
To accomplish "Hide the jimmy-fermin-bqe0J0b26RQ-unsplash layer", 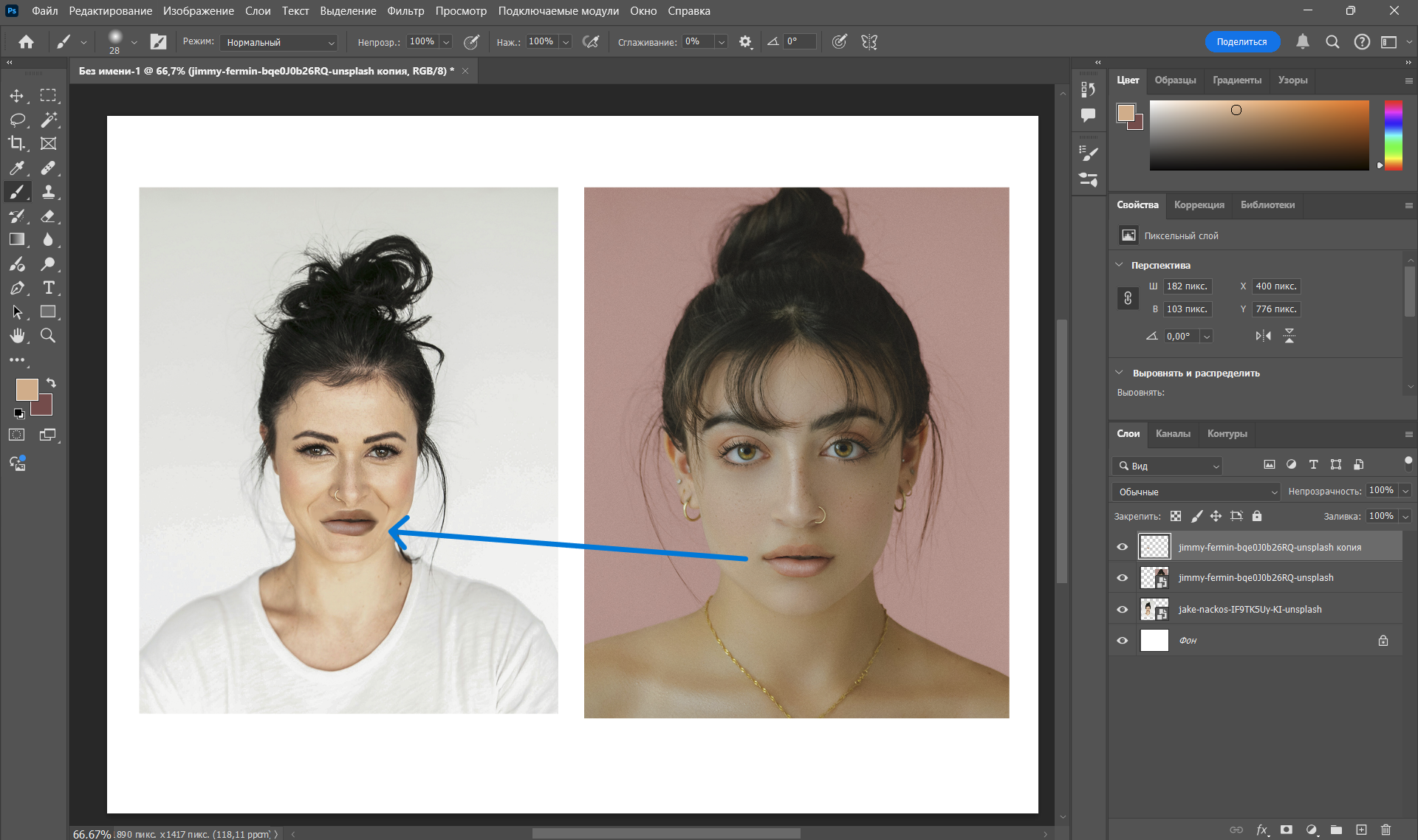I will (1122, 577).
